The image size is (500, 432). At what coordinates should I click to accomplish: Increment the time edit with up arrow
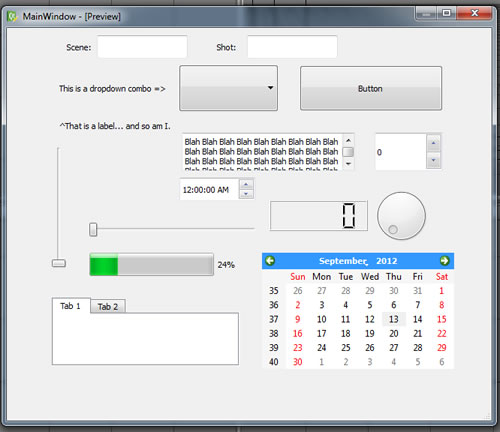246,184
